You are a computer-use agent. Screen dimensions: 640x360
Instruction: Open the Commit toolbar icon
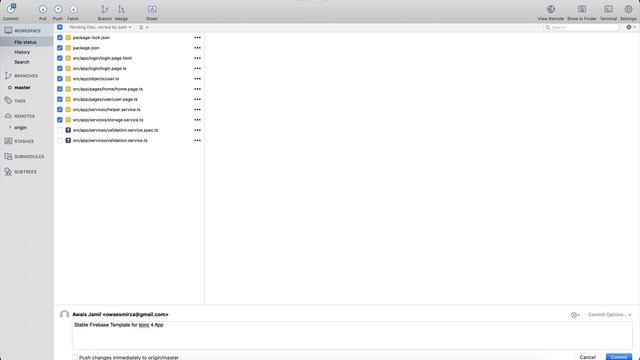pyautogui.click(x=11, y=9)
